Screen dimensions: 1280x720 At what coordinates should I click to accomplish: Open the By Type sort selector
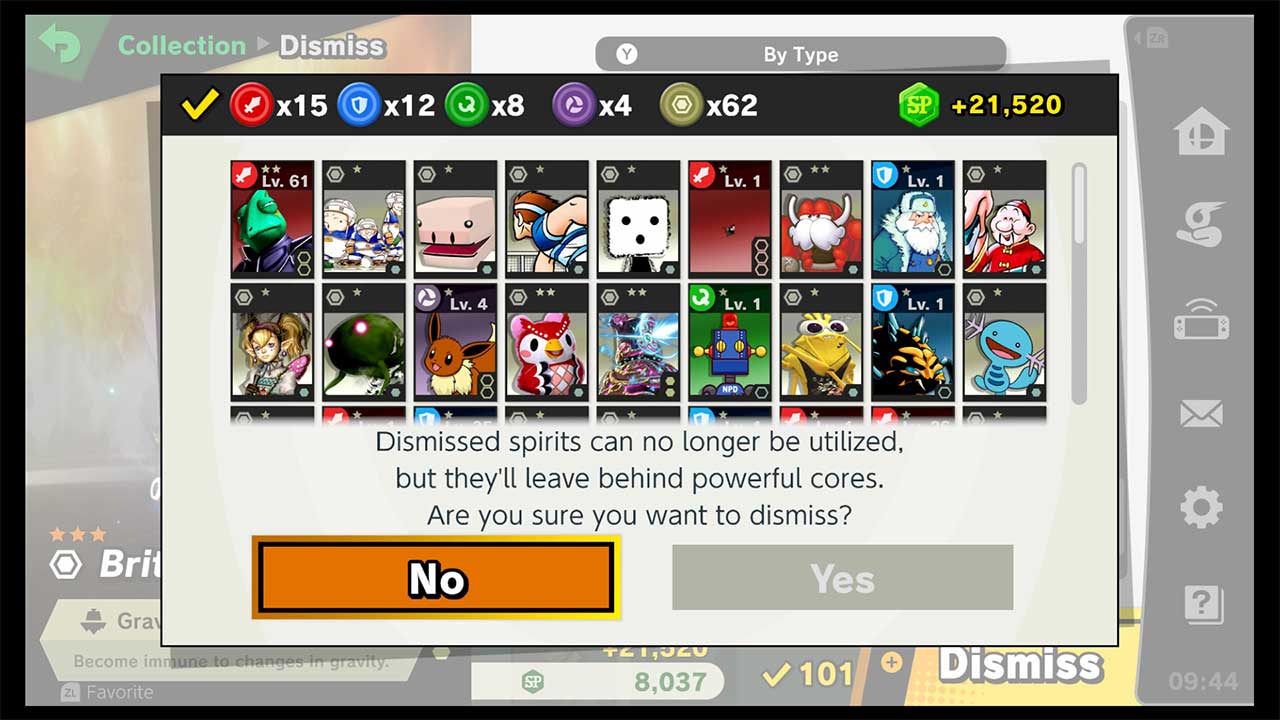(800, 54)
